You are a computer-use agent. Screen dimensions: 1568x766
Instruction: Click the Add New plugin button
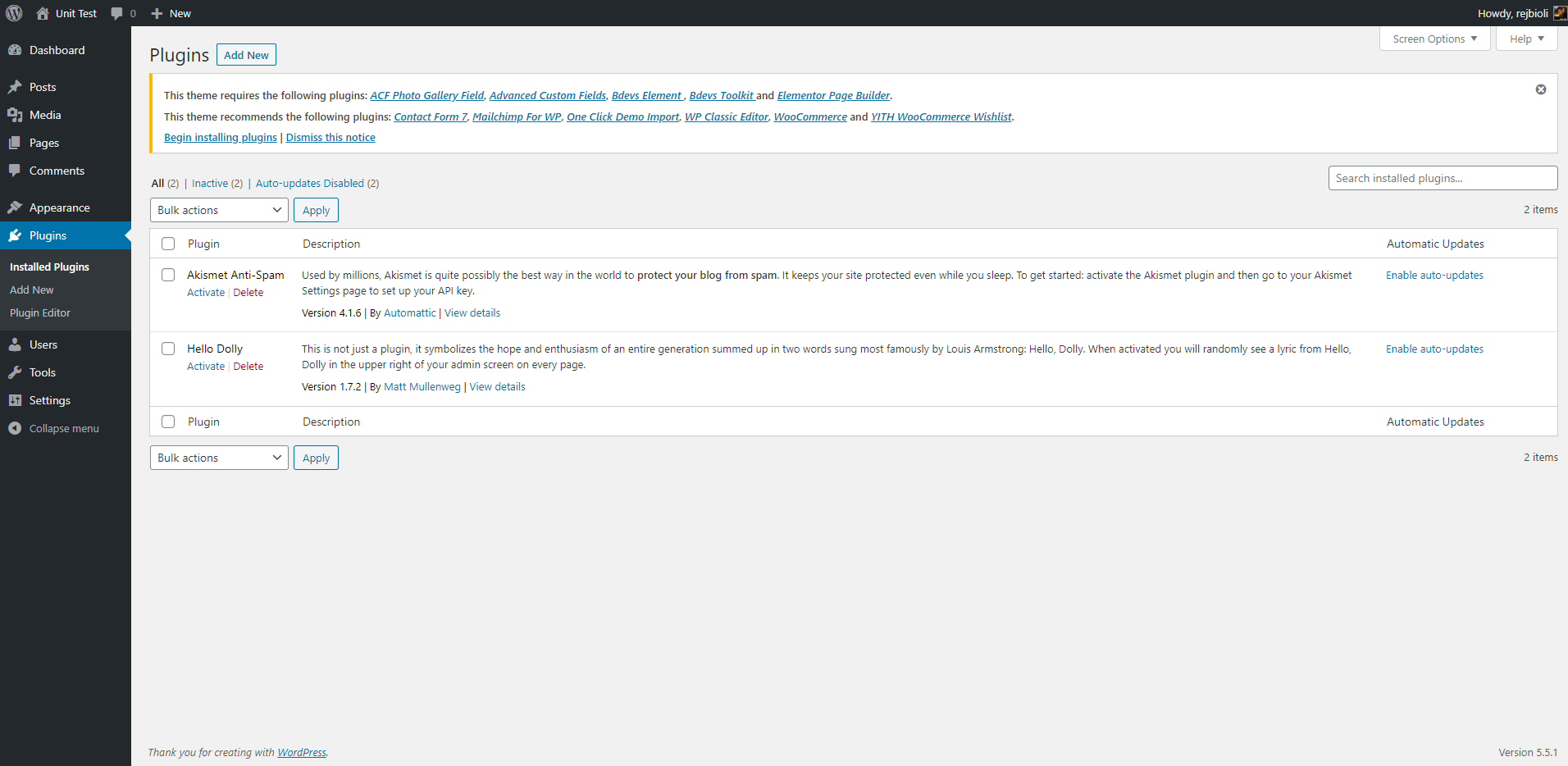246,55
